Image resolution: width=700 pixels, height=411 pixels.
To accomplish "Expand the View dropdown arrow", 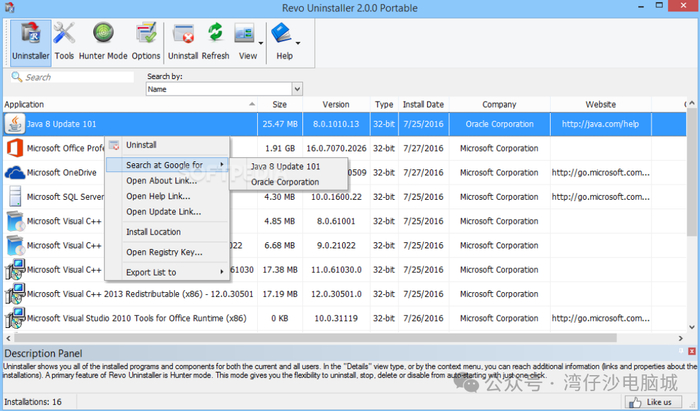I will 261,43.
